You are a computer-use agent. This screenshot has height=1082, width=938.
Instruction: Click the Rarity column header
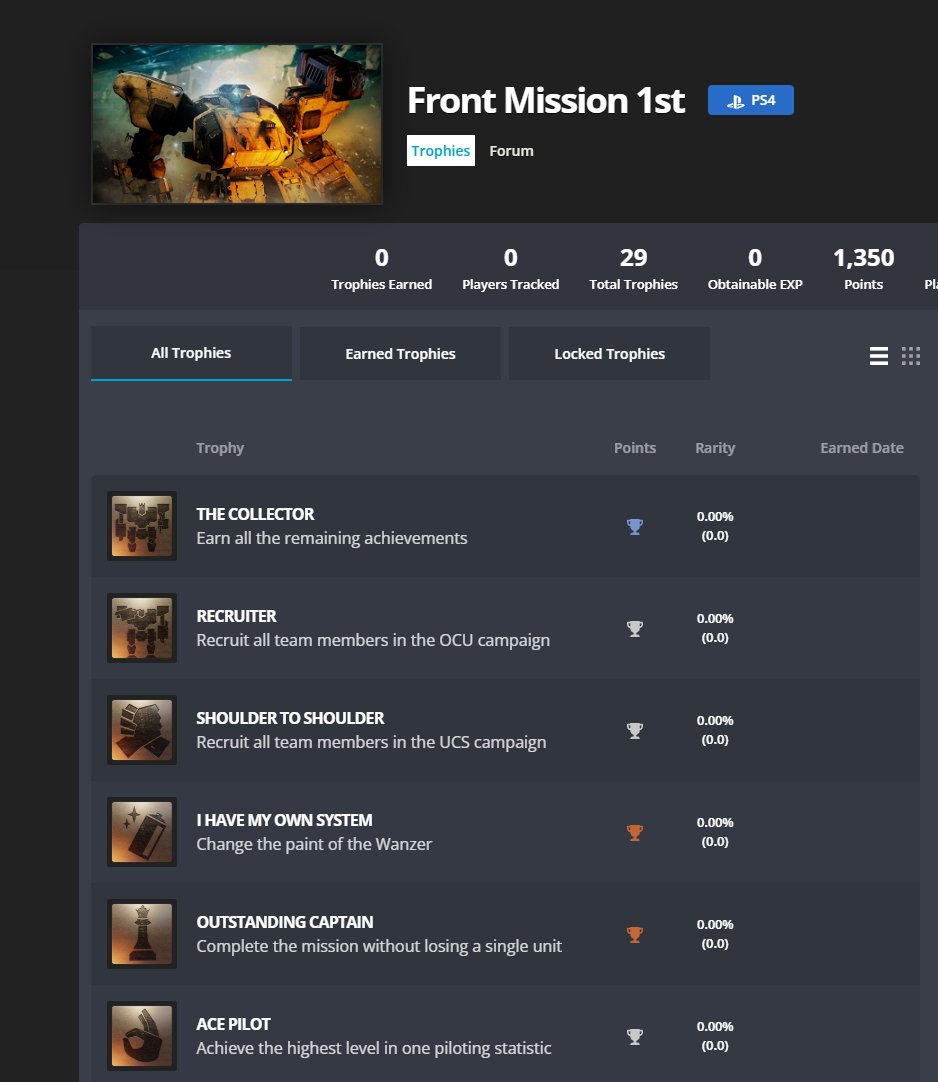715,448
